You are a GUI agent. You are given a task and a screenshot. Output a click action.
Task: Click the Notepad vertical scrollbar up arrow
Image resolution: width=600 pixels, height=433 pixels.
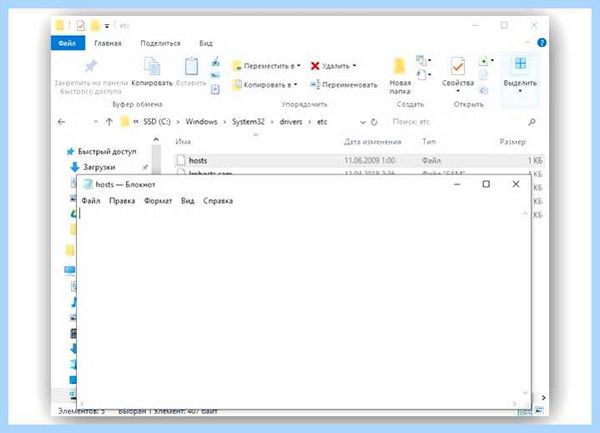[525, 213]
